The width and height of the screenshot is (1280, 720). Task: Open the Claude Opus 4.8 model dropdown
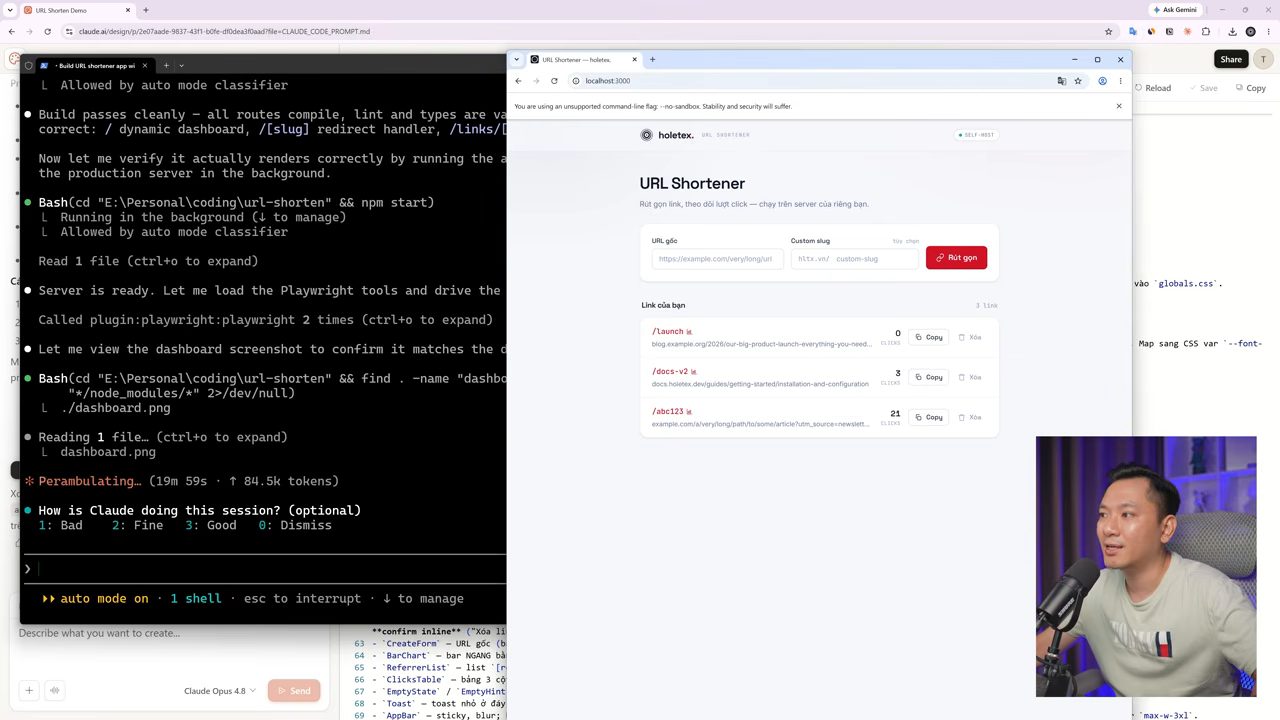coord(220,691)
